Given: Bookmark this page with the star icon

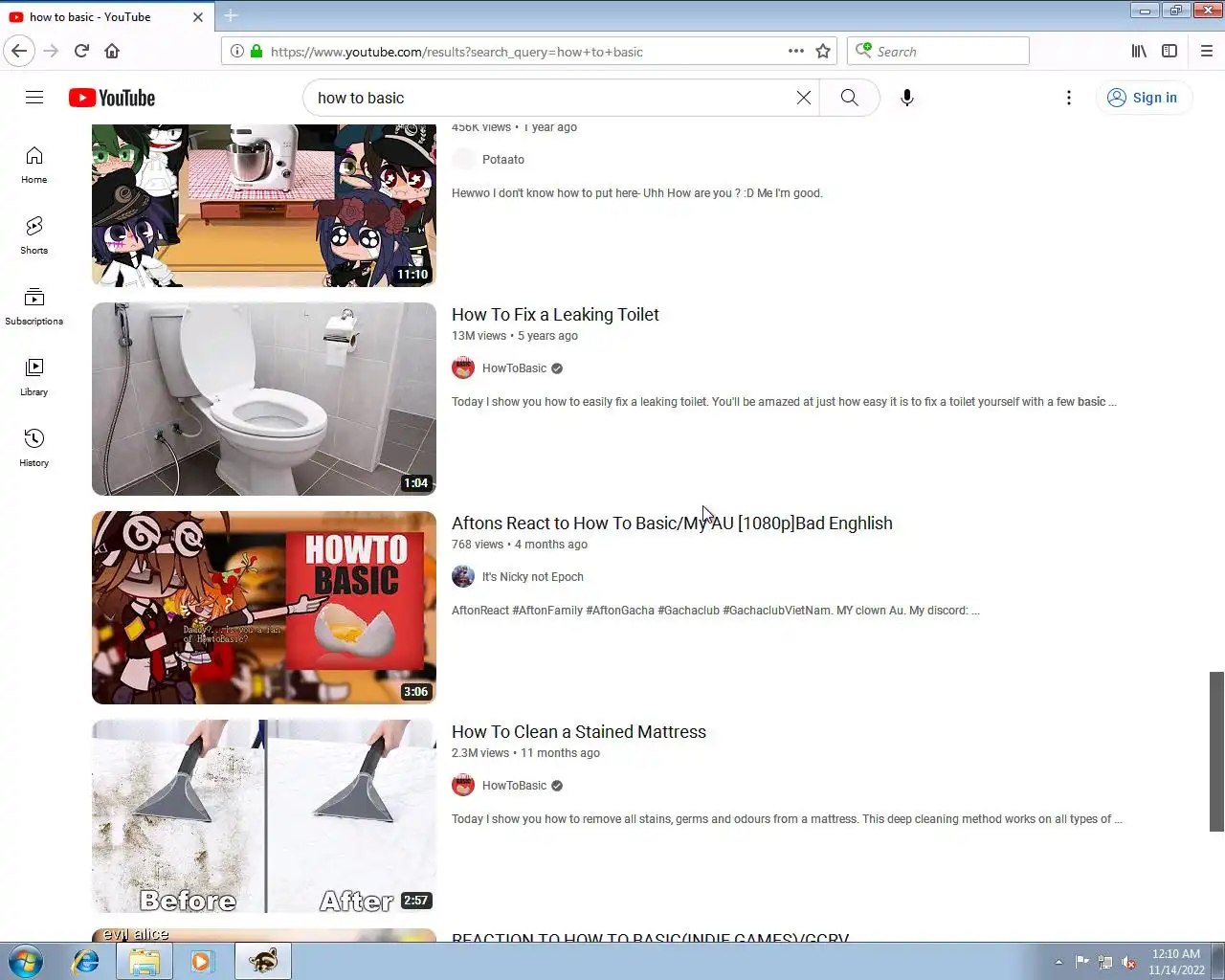Looking at the screenshot, I should click(823, 51).
